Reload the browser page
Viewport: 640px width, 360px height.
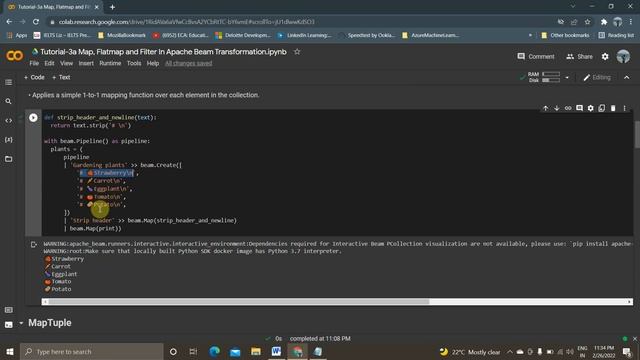coord(36,22)
